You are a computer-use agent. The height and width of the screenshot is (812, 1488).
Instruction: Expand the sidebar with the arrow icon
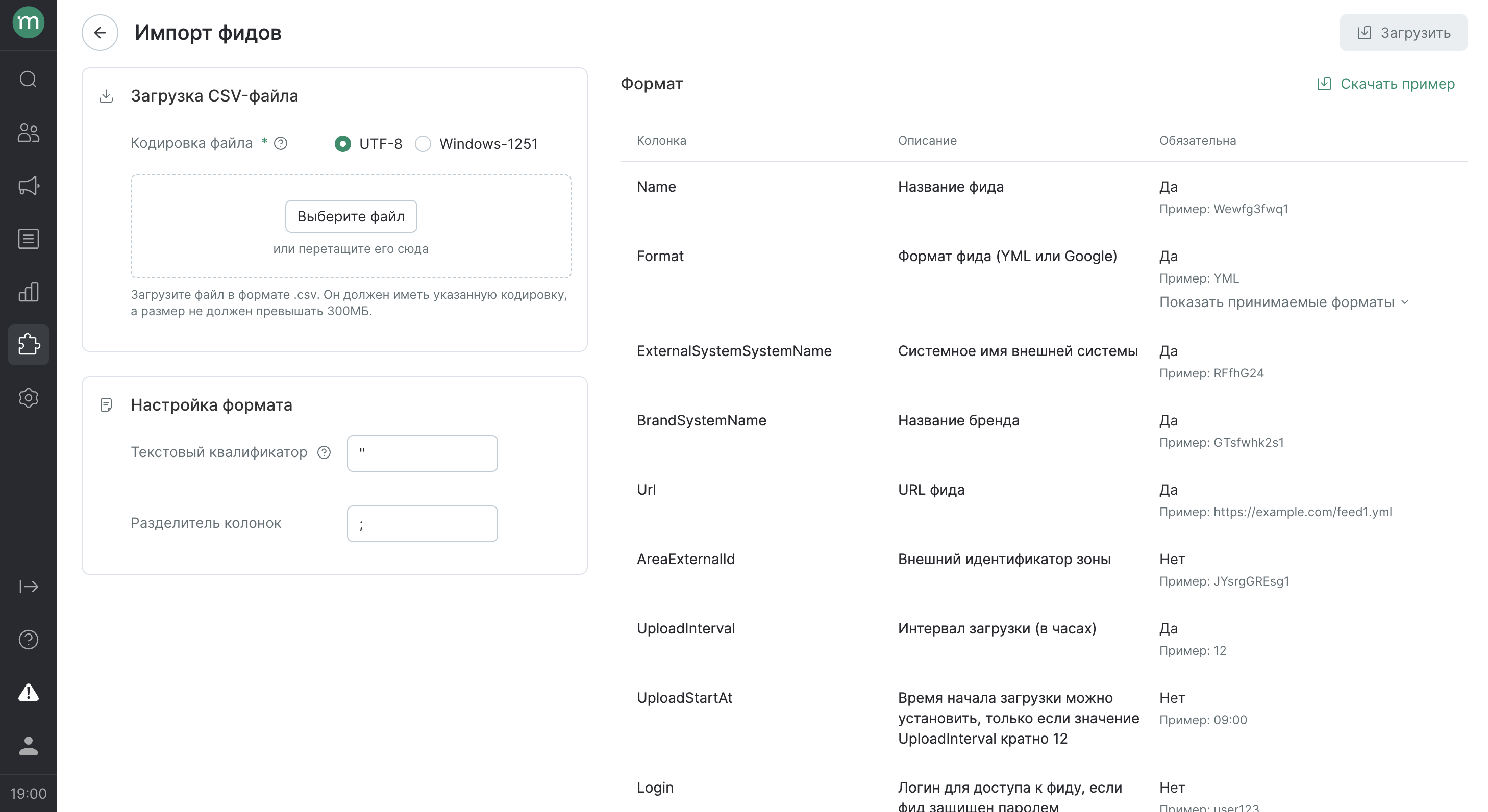[x=28, y=587]
